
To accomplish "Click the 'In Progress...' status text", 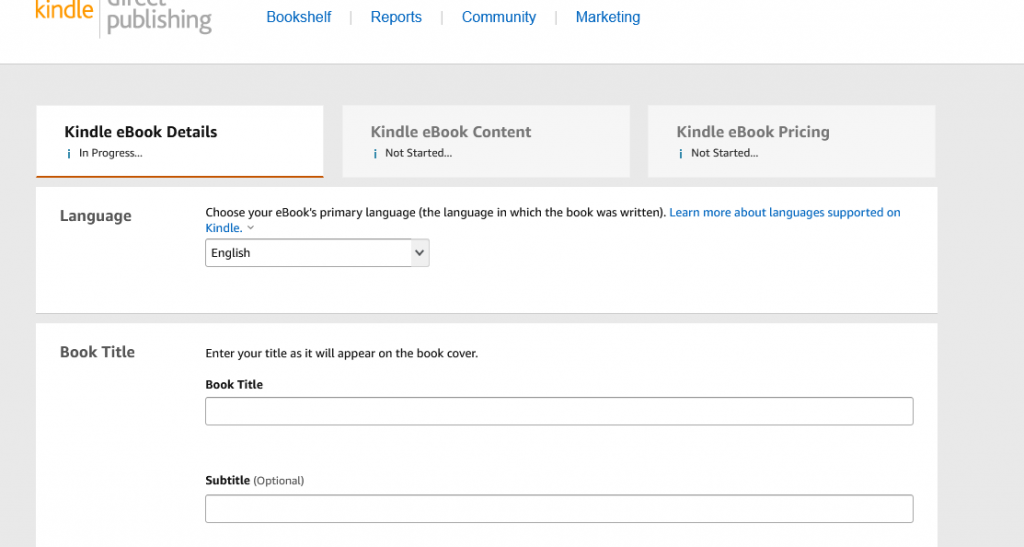I will tap(110, 153).
